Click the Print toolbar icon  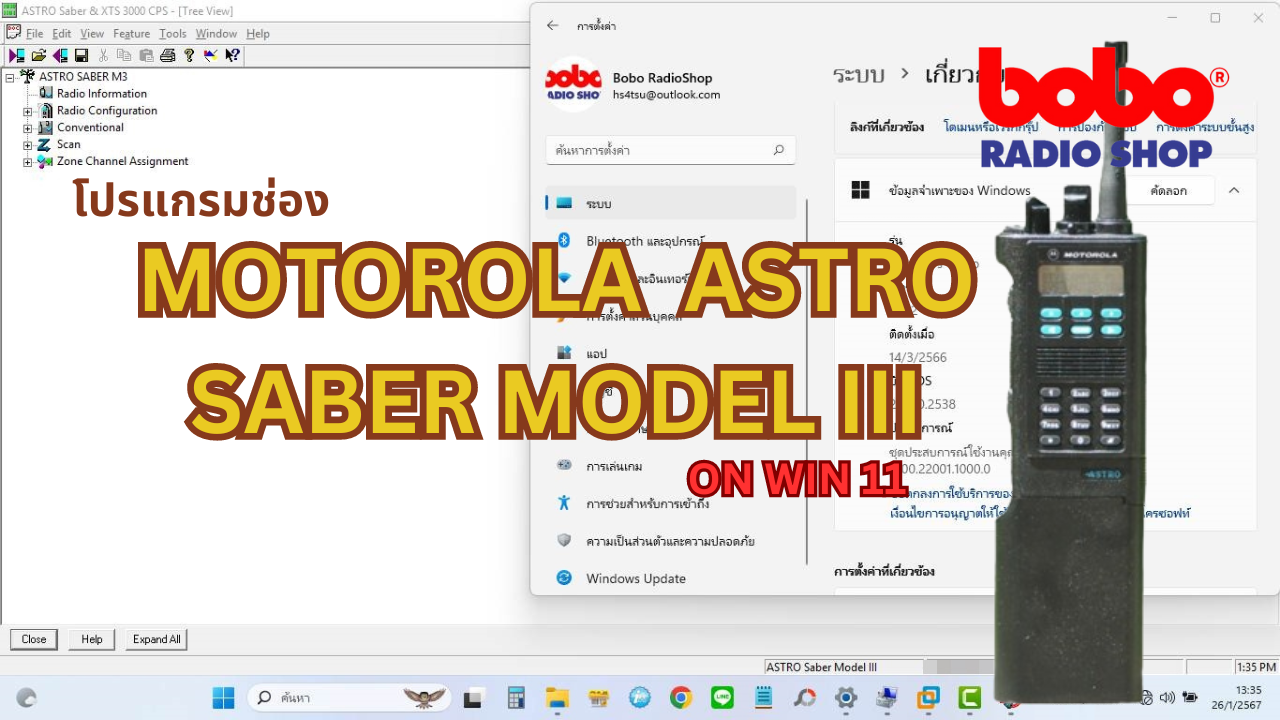[x=167, y=55]
